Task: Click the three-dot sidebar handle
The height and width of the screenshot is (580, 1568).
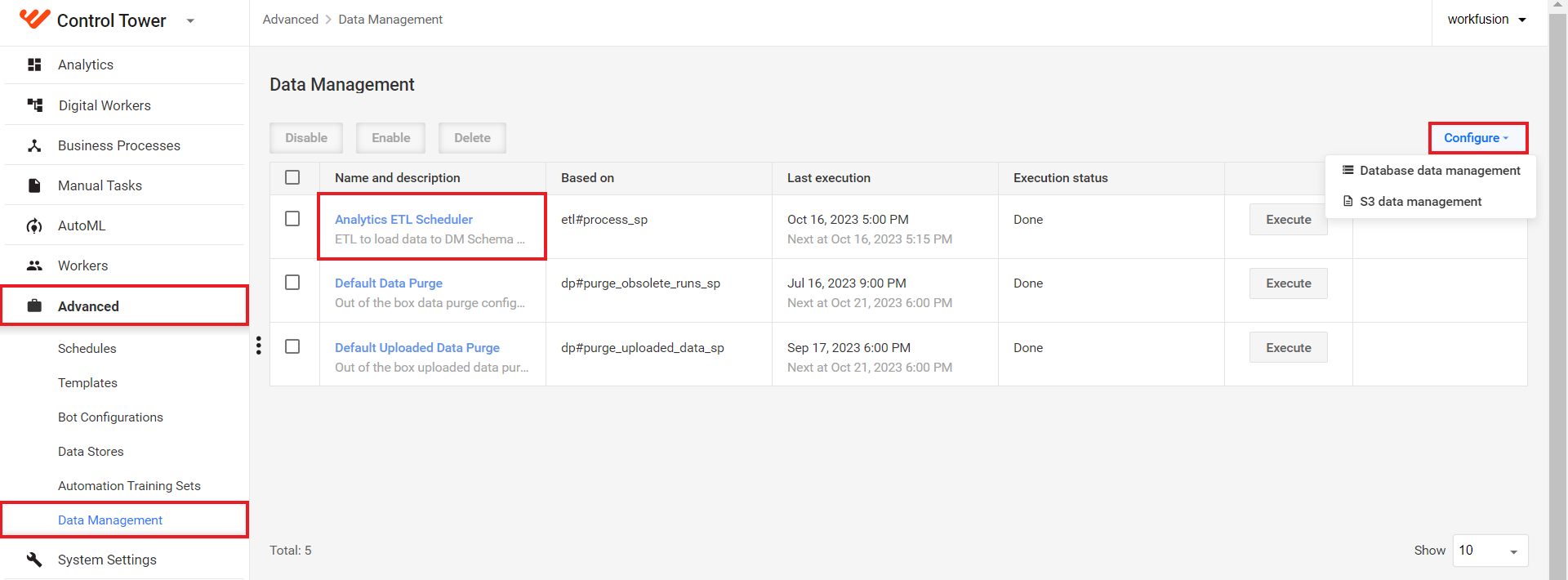Action: [x=259, y=346]
